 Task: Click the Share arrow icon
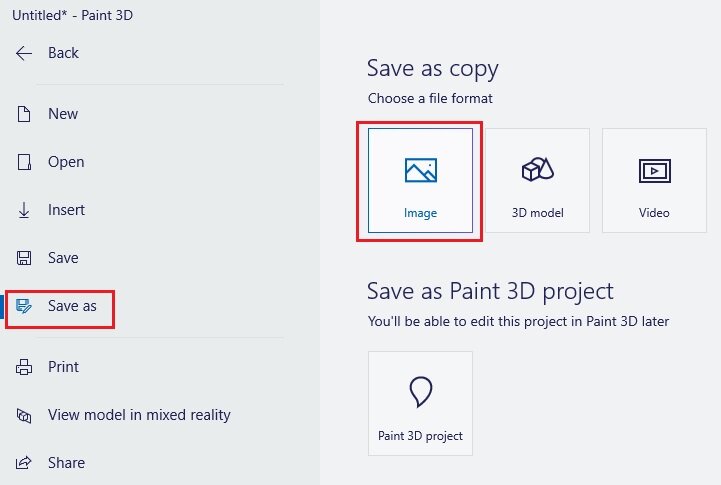click(24, 462)
